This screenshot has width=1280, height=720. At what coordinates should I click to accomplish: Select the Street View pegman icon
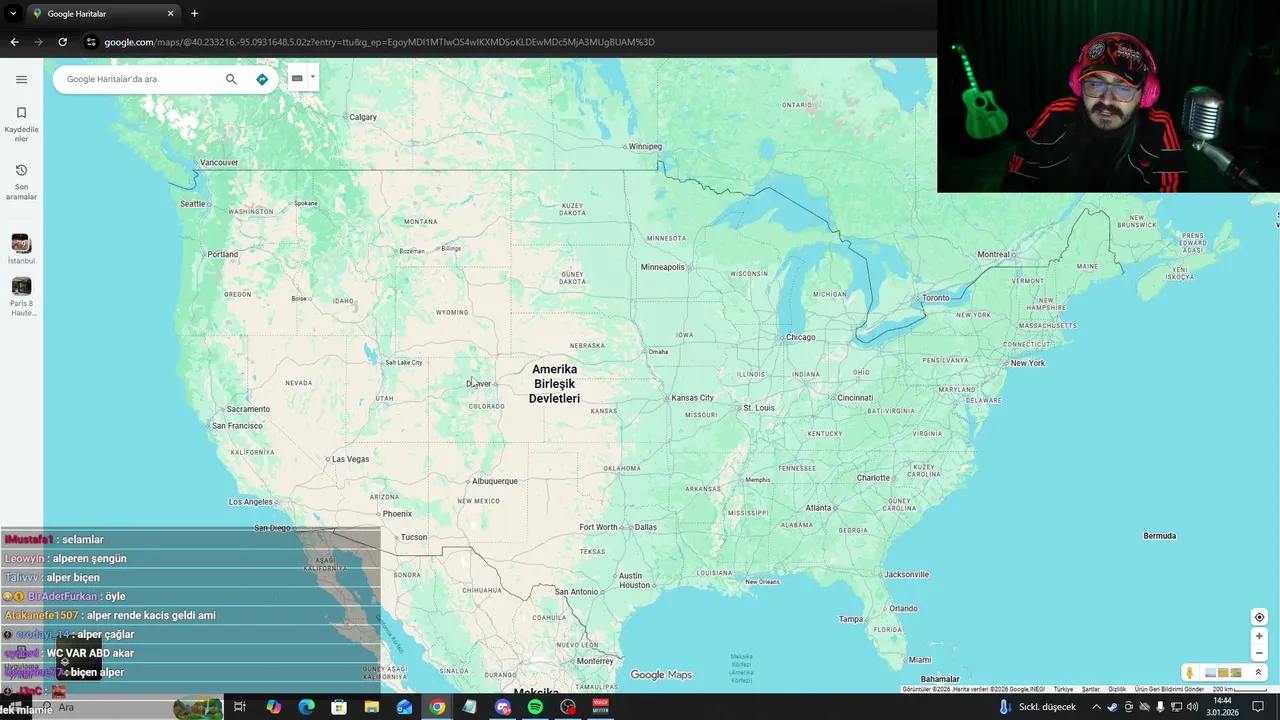pyautogui.click(x=1190, y=673)
